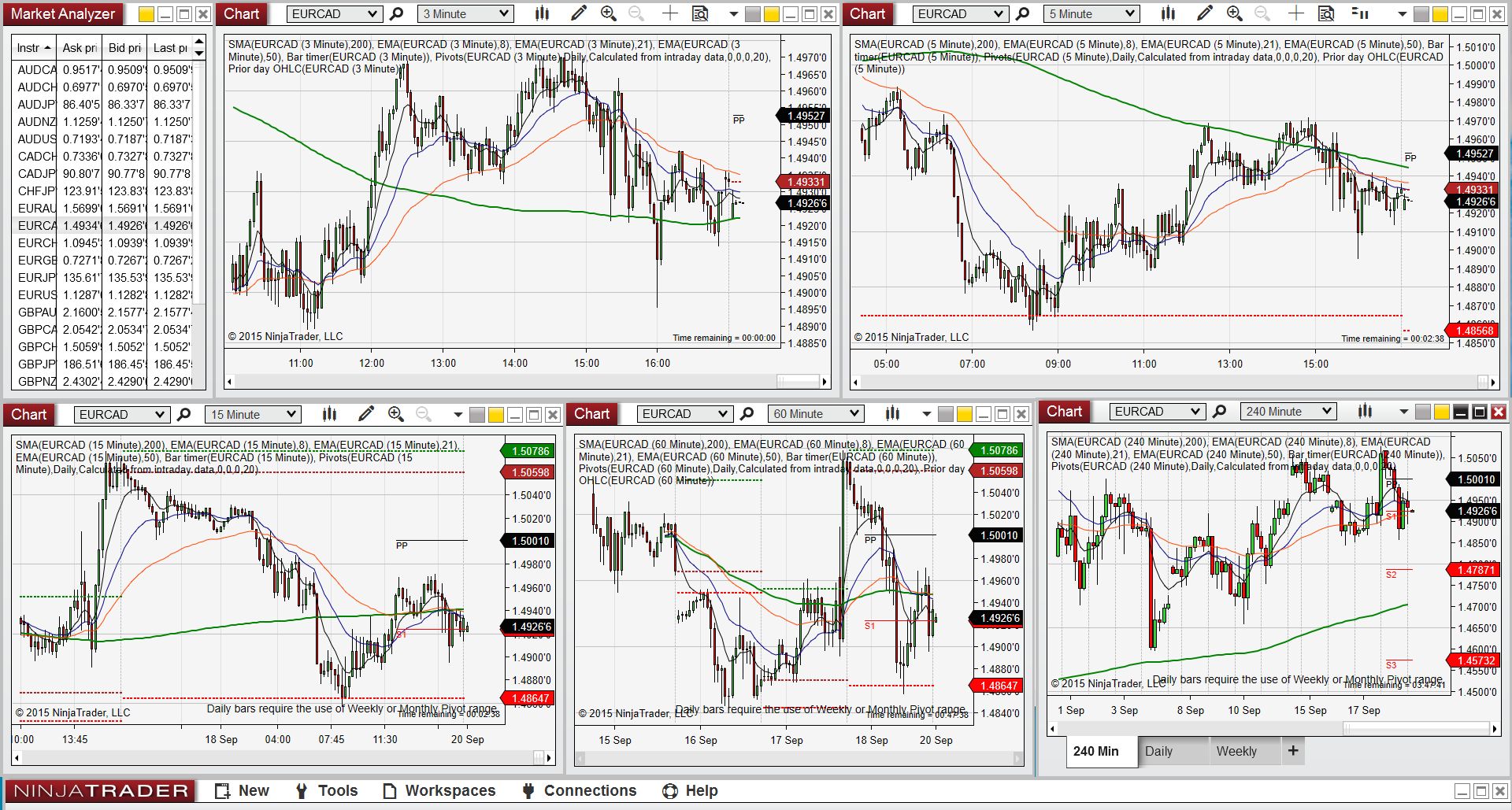
Task: Open bar style settings on 3 Minute chart
Action: pyautogui.click(x=542, y=13)
